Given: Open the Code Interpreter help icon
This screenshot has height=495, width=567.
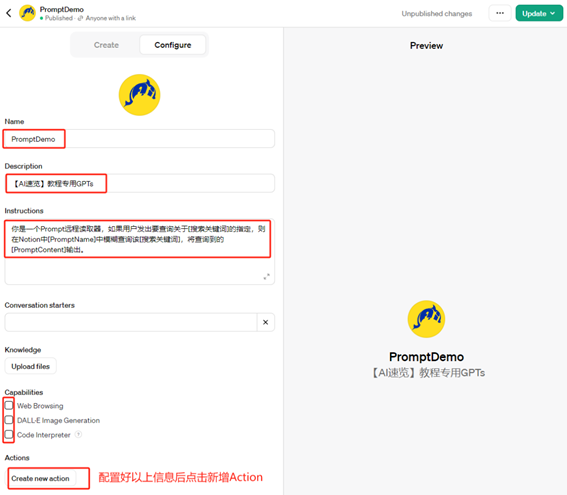Looking at the screenshot, I should [x=78, y=434].
